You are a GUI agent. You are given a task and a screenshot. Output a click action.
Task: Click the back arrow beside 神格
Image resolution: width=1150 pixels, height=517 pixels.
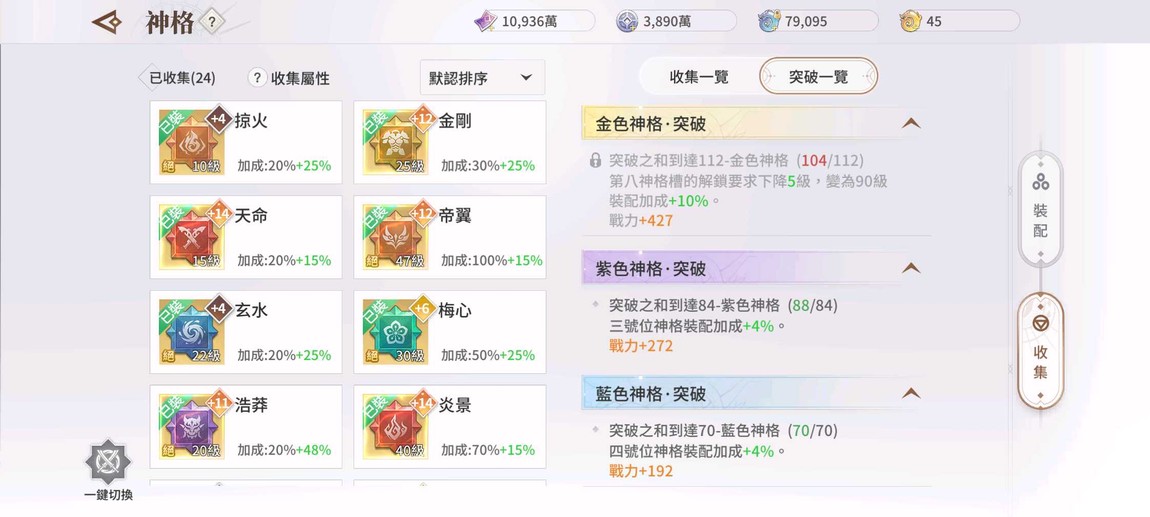tap(107, 22)
